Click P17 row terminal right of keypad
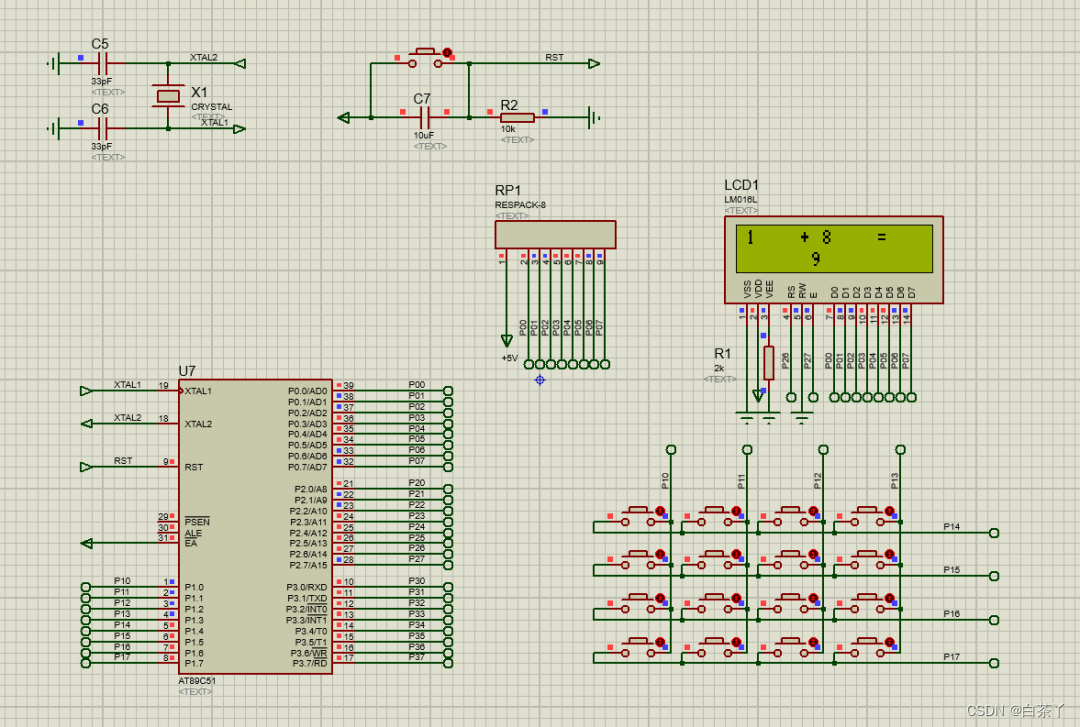This screenshot has width=1080, height=727. [994, 663]
